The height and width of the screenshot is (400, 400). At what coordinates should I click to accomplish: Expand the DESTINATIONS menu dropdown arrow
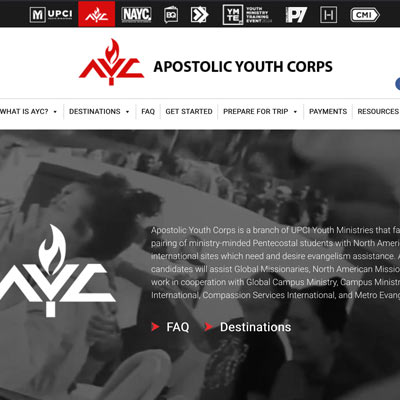click(x=127, y=112)
